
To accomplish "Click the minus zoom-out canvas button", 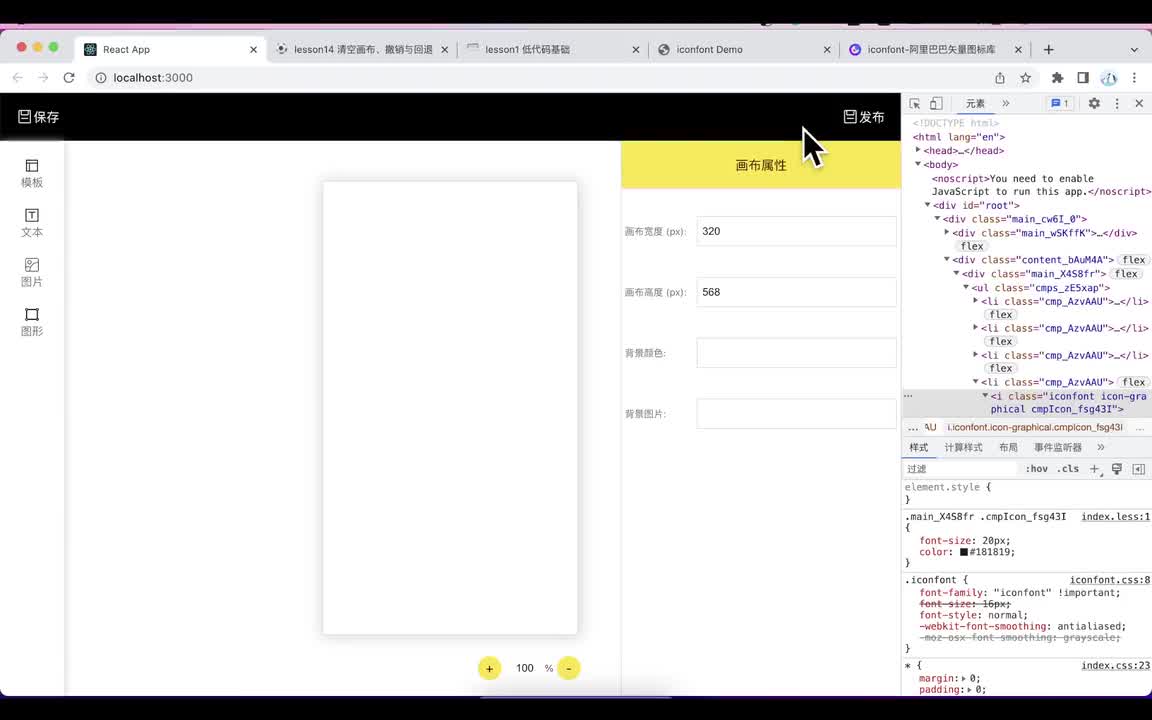I will 569,668.
